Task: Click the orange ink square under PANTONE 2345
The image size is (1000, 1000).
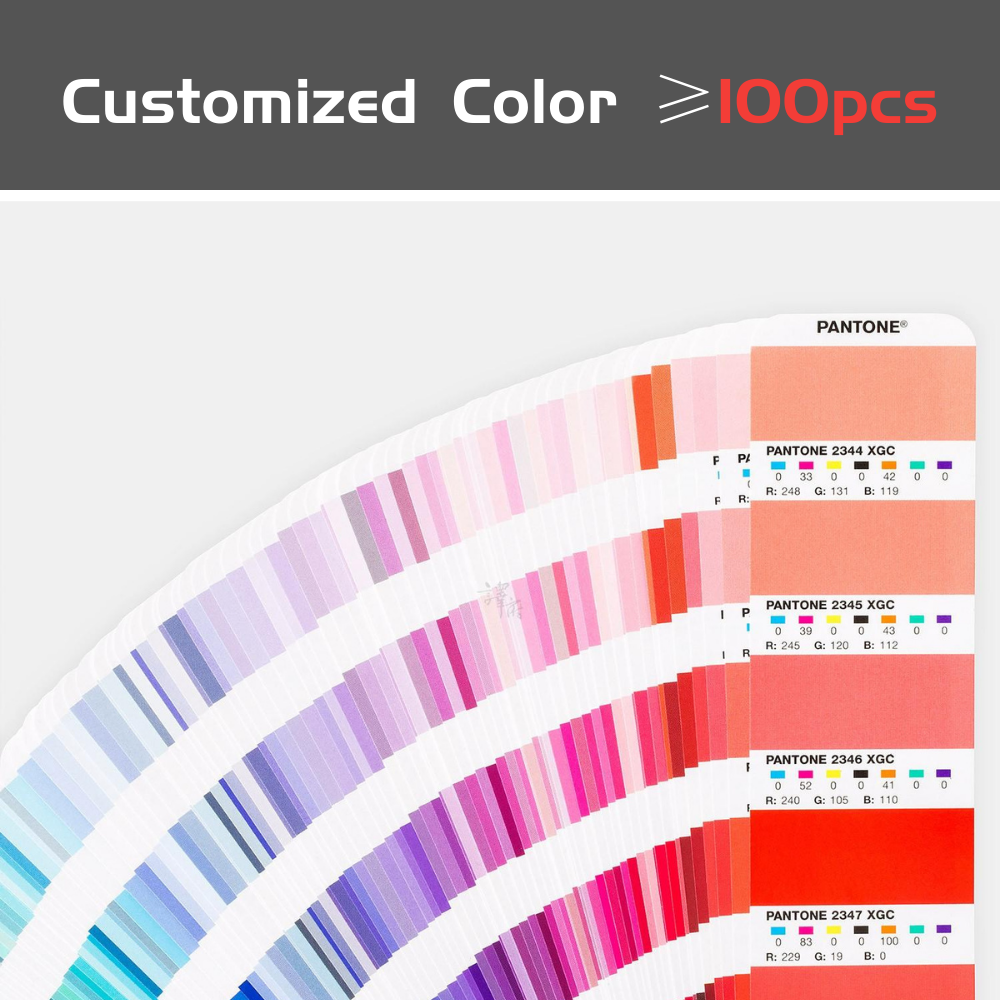Action: coord(889,620)
